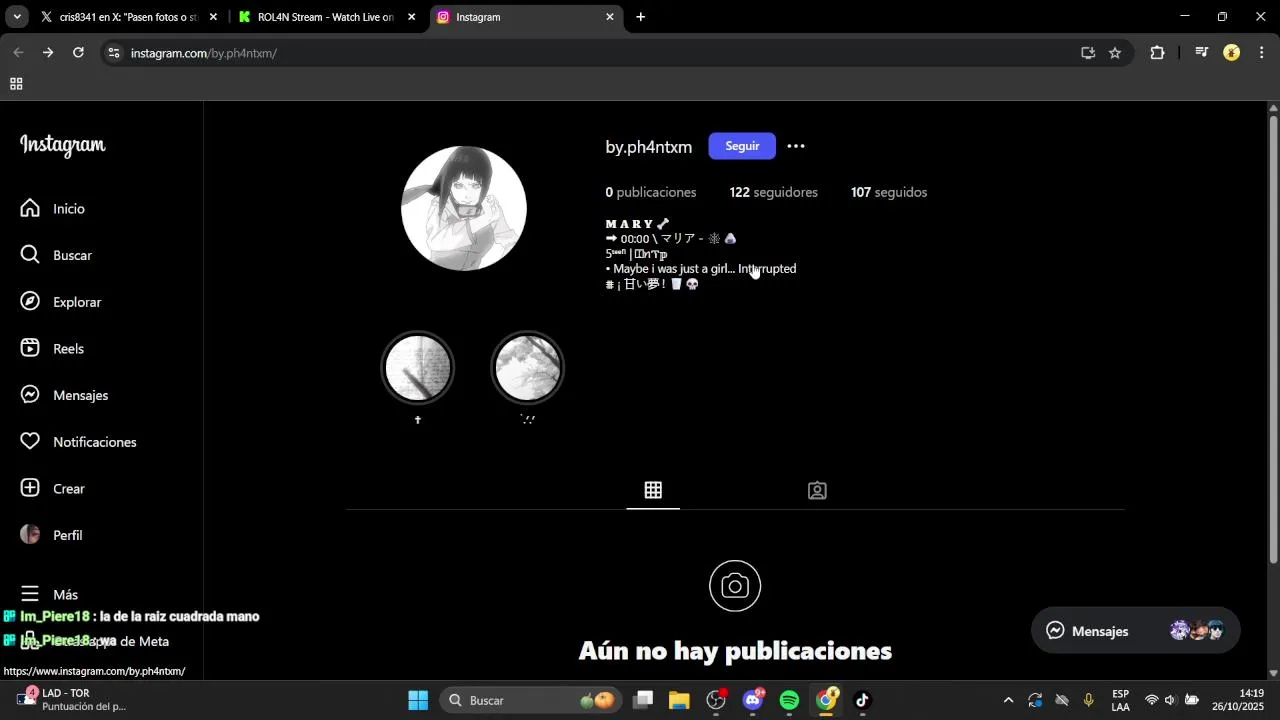Viewport: 1280px width, 720px height.
Task: Switch to the ROL4N Stream tab
Action: coord(326,17)
